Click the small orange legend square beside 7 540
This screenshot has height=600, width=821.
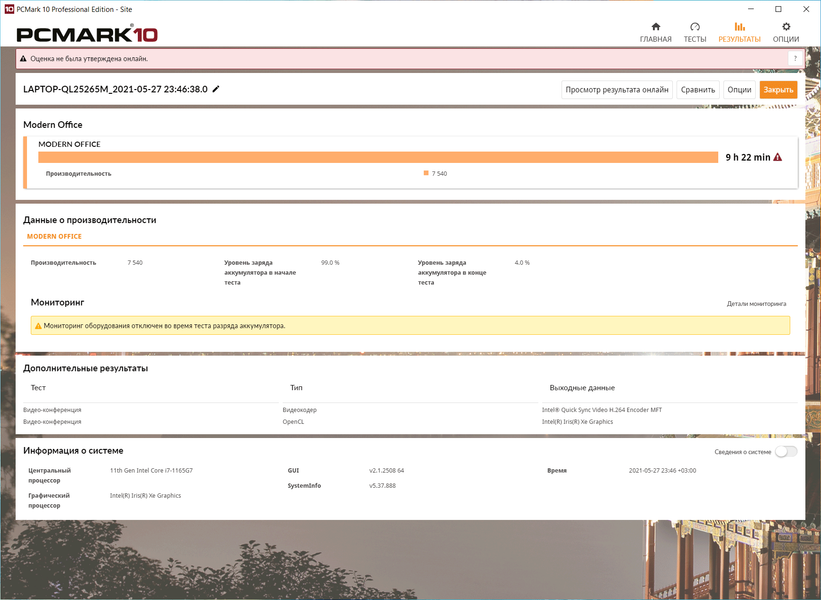(x=426, y=173)
